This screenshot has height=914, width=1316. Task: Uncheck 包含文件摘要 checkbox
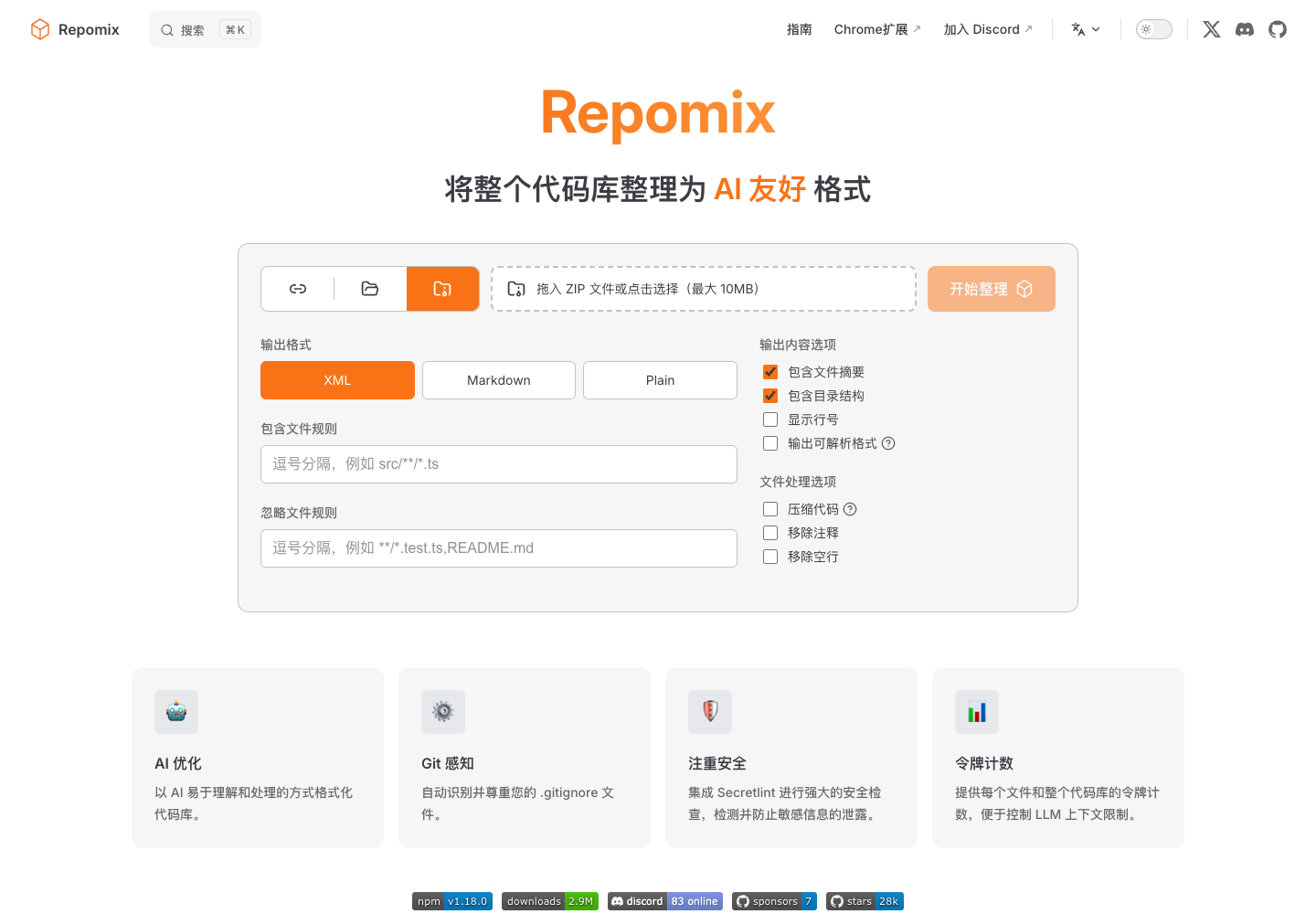coord(770,372)
